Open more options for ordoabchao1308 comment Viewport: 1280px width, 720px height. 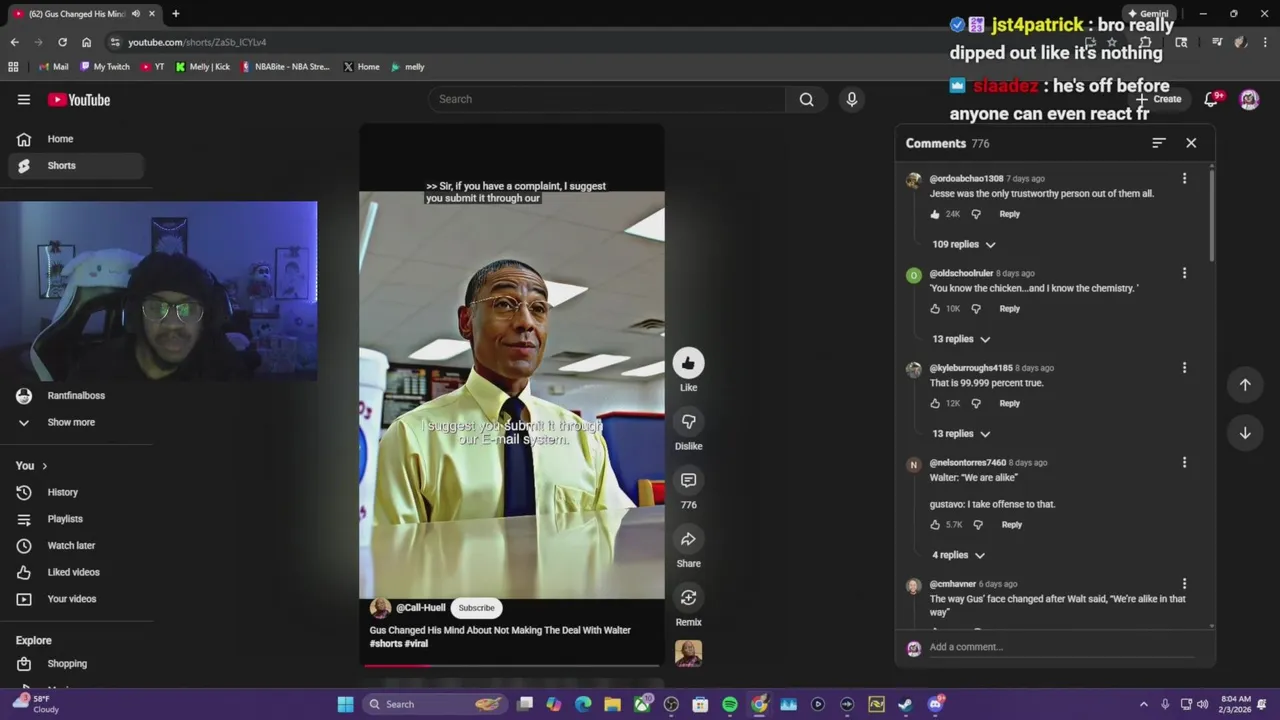pyautogui.click(x=1184, y=179)
